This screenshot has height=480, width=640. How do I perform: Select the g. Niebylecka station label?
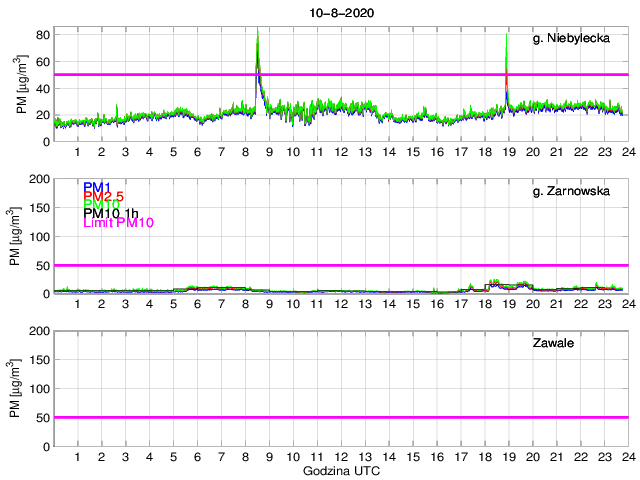pos(566,39)
